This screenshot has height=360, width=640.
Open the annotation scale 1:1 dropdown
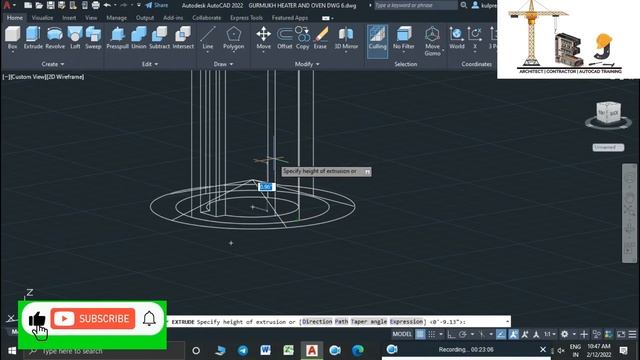point(550,334)
